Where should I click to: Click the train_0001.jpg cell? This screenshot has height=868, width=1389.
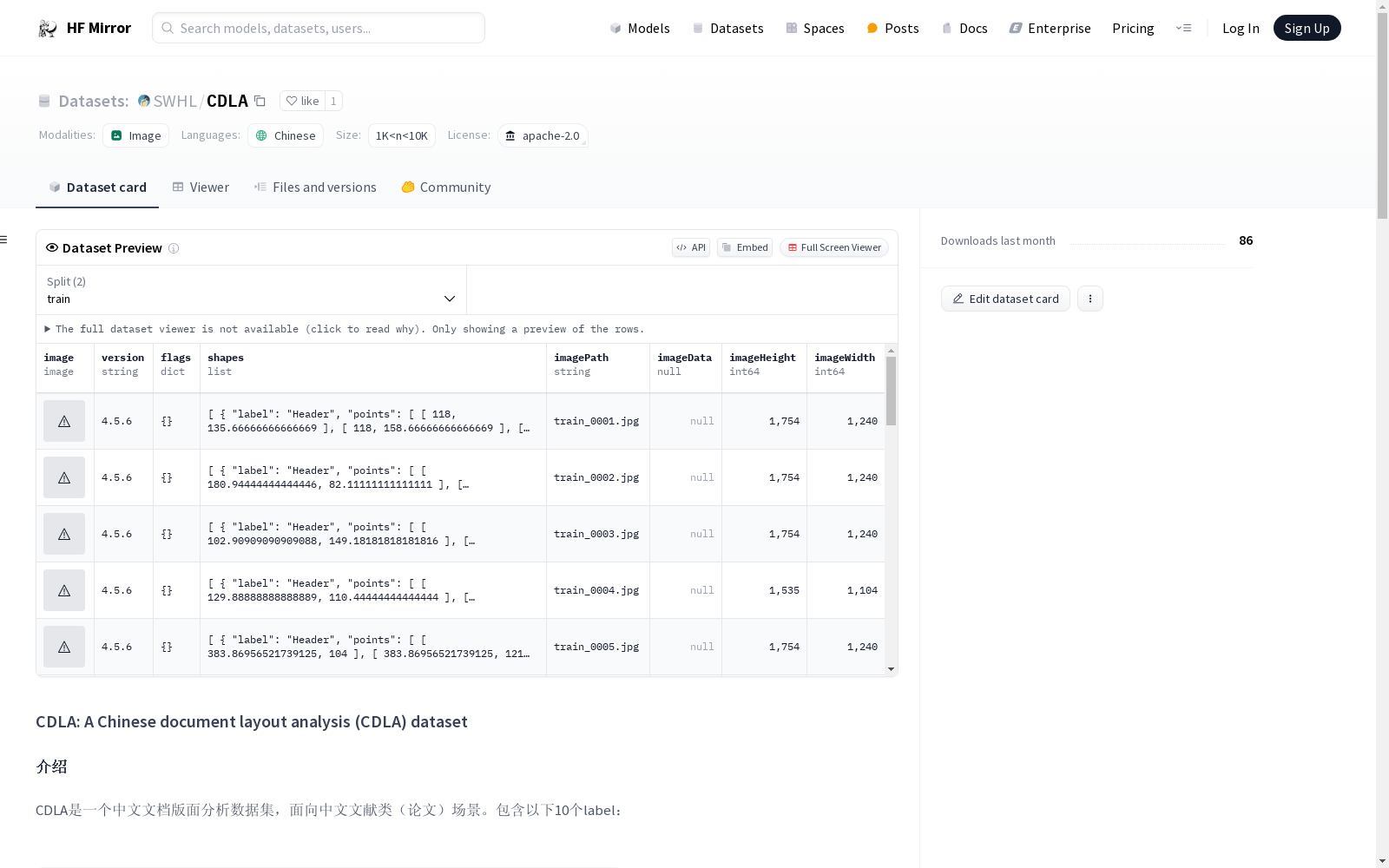tap(596, 421)
